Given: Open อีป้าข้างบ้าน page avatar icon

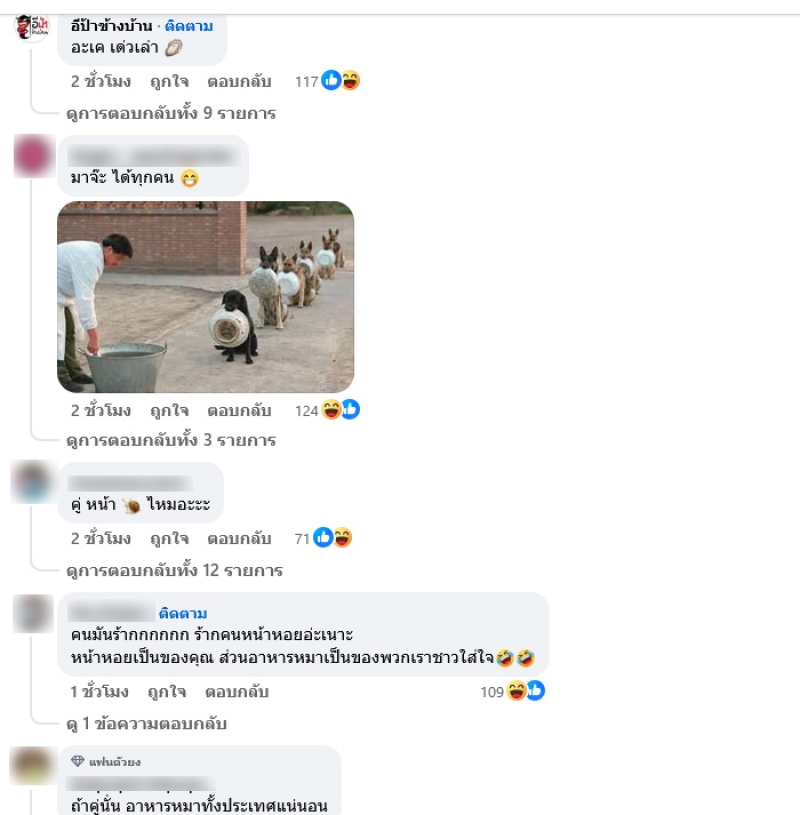Looking at the screenshot, I should [x=31, y=28].
